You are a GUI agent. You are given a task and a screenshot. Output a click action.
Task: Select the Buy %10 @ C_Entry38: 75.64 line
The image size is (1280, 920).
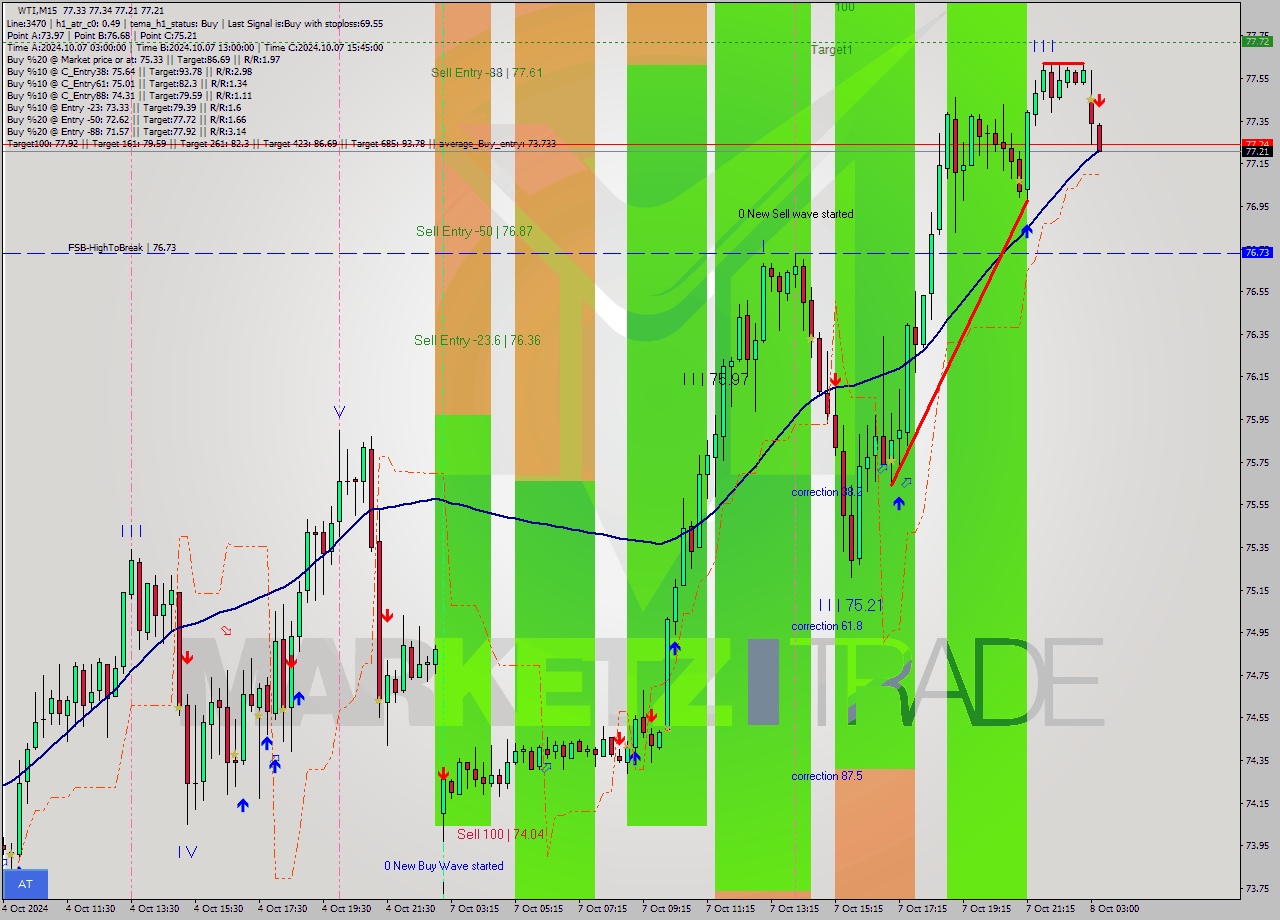click(x=129, y=71)
